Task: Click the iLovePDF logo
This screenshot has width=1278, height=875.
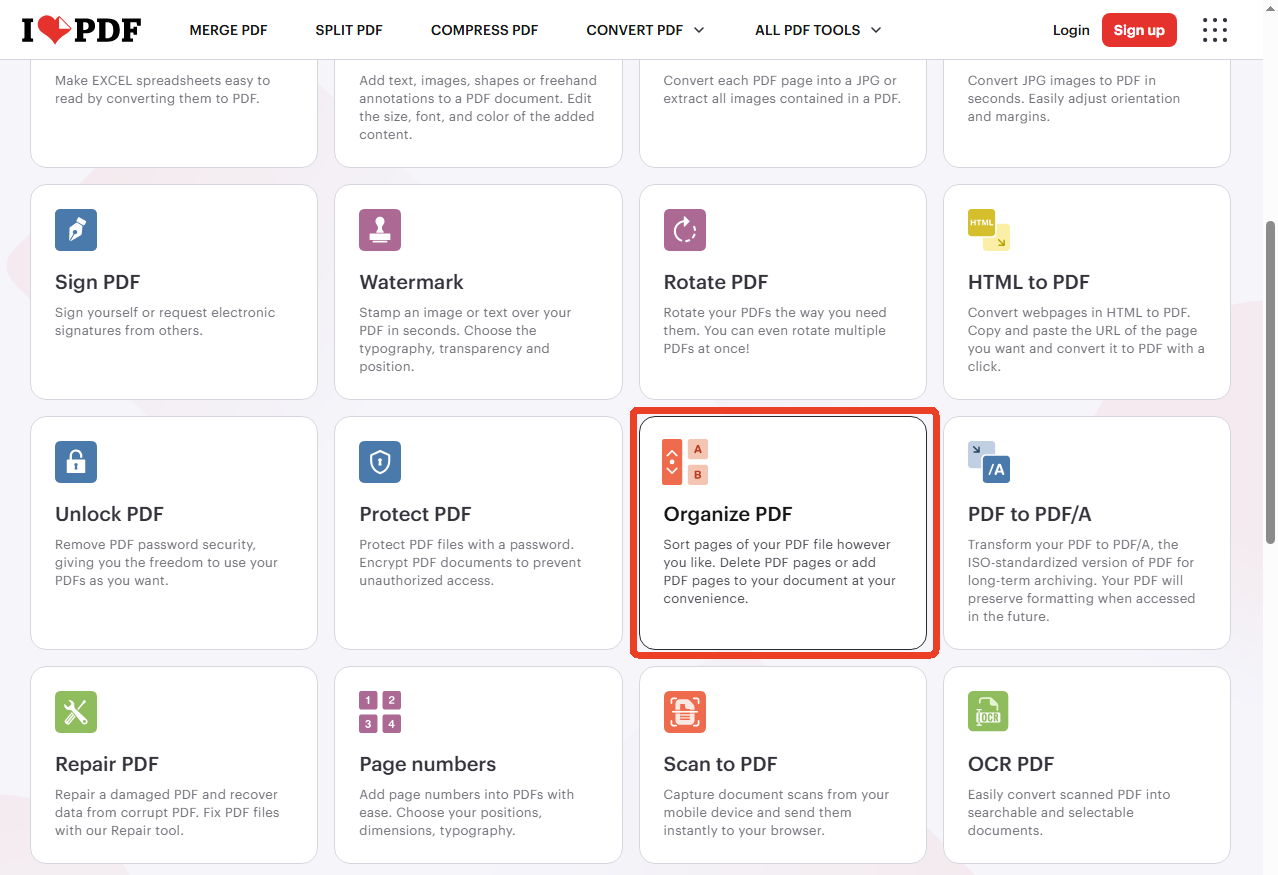Action: coord(82,30)
